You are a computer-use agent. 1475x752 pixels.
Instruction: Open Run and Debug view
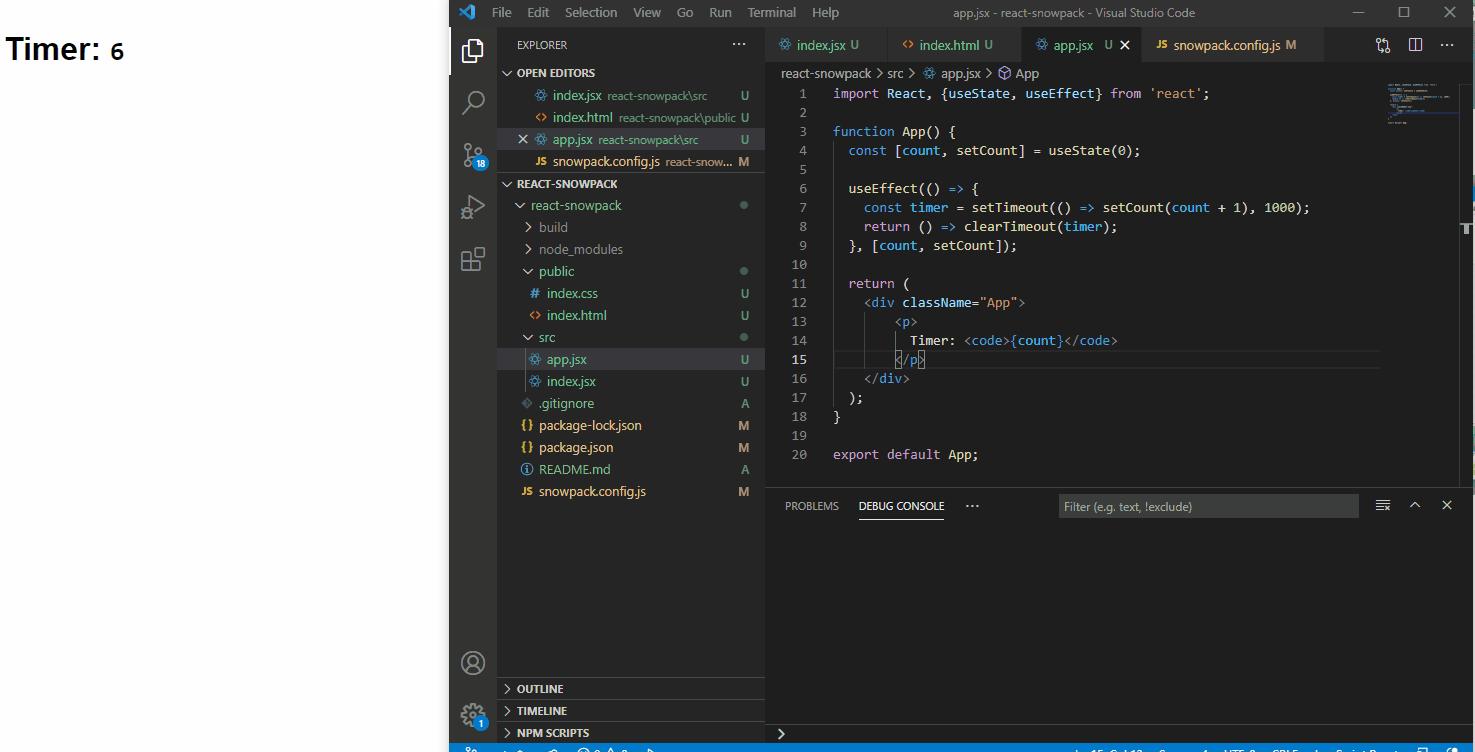pos(473,207)
